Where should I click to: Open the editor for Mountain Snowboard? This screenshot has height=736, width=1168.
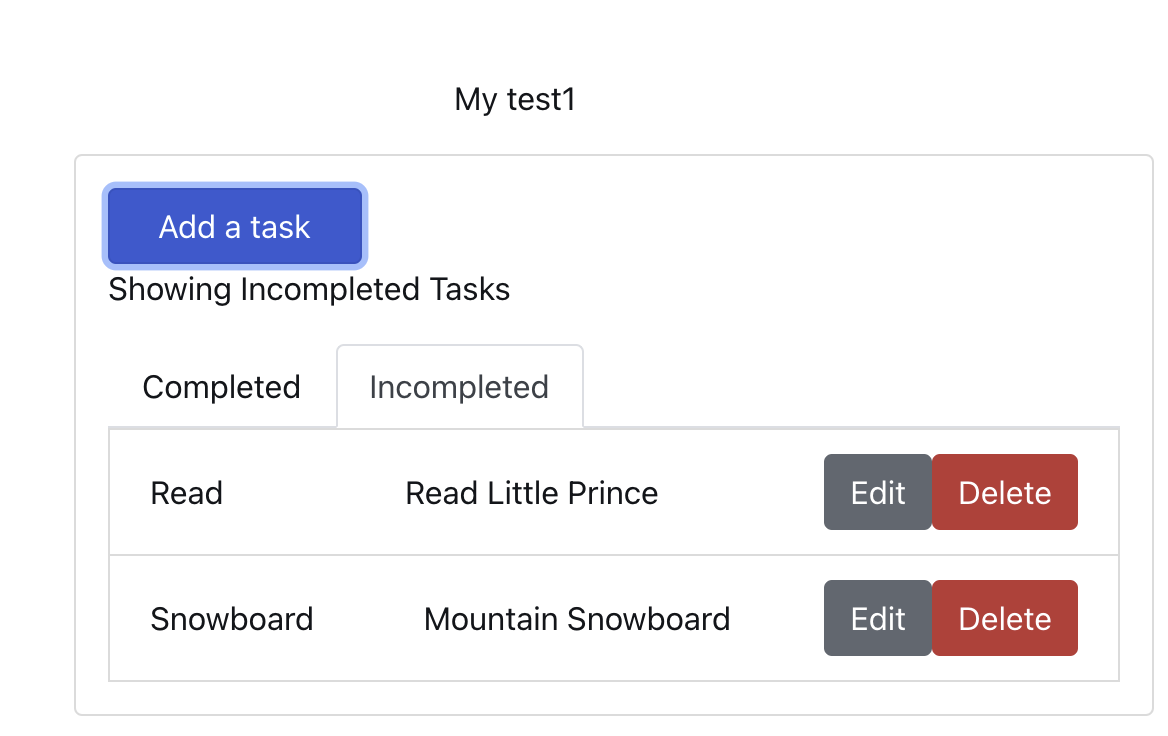877,619
